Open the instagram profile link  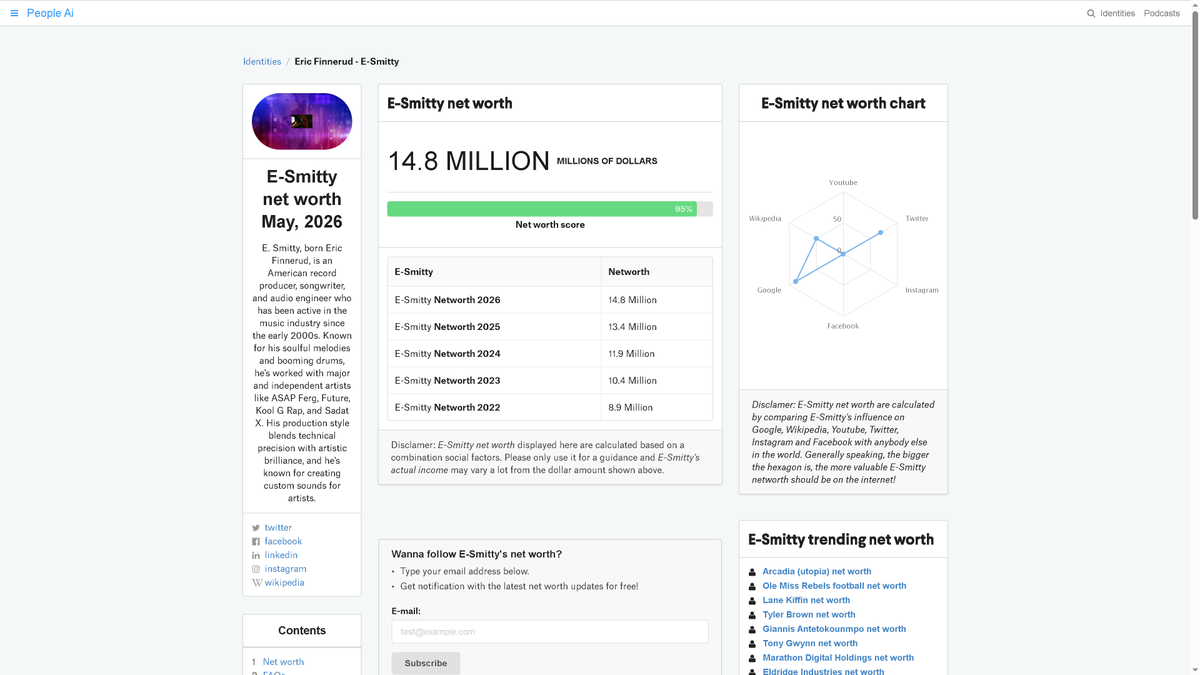point(286,569)
